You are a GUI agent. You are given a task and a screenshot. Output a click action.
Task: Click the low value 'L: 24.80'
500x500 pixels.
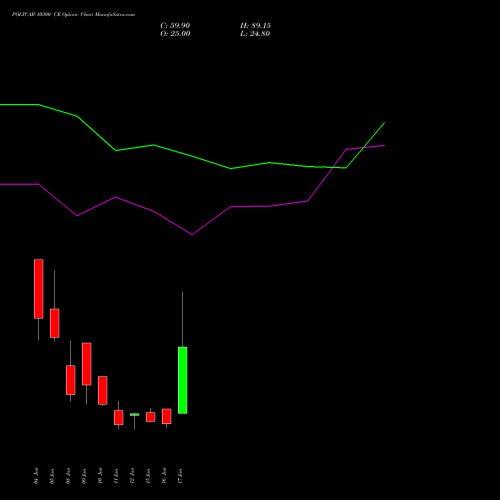pyautogui.click(x=255, y=34)
